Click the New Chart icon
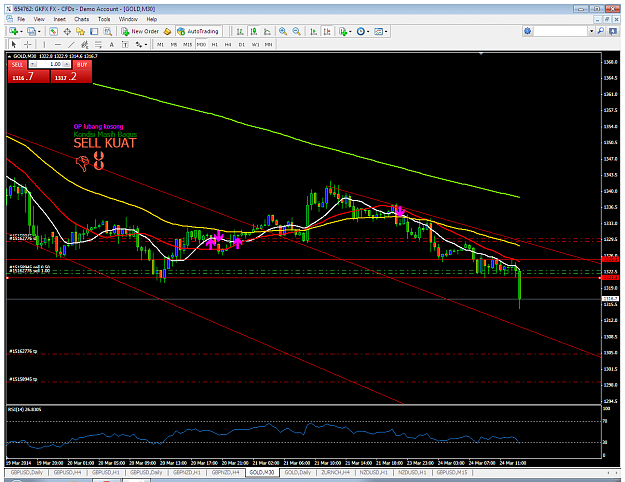625x482 pixels. tap(13, 31)
